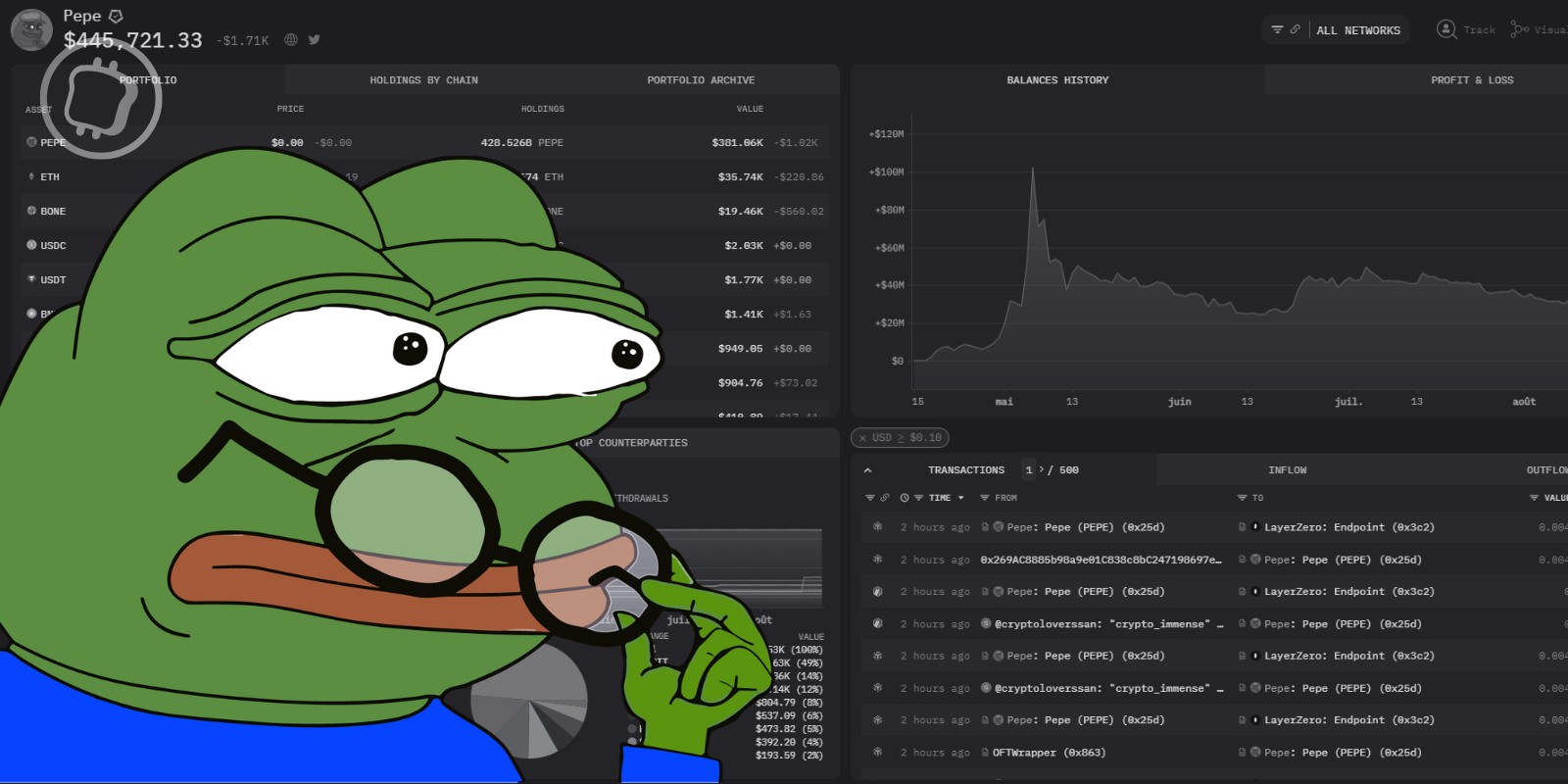Open the ALL NETWORKS selector
The height and width of the screenshot is (784, 1568).
tap(1358, 30)
